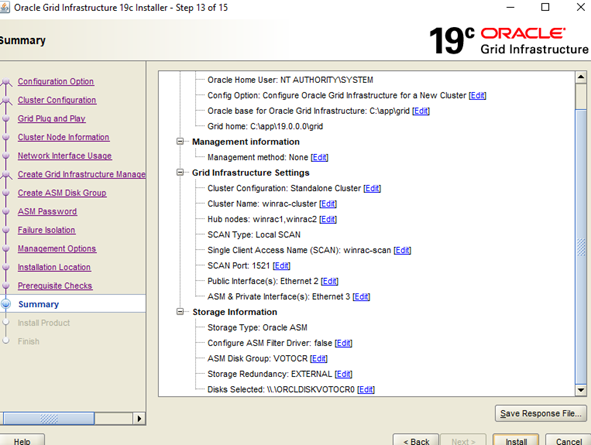
Task: Click the Prerequisite Checks step bullet icon
Action: point(6,286)
